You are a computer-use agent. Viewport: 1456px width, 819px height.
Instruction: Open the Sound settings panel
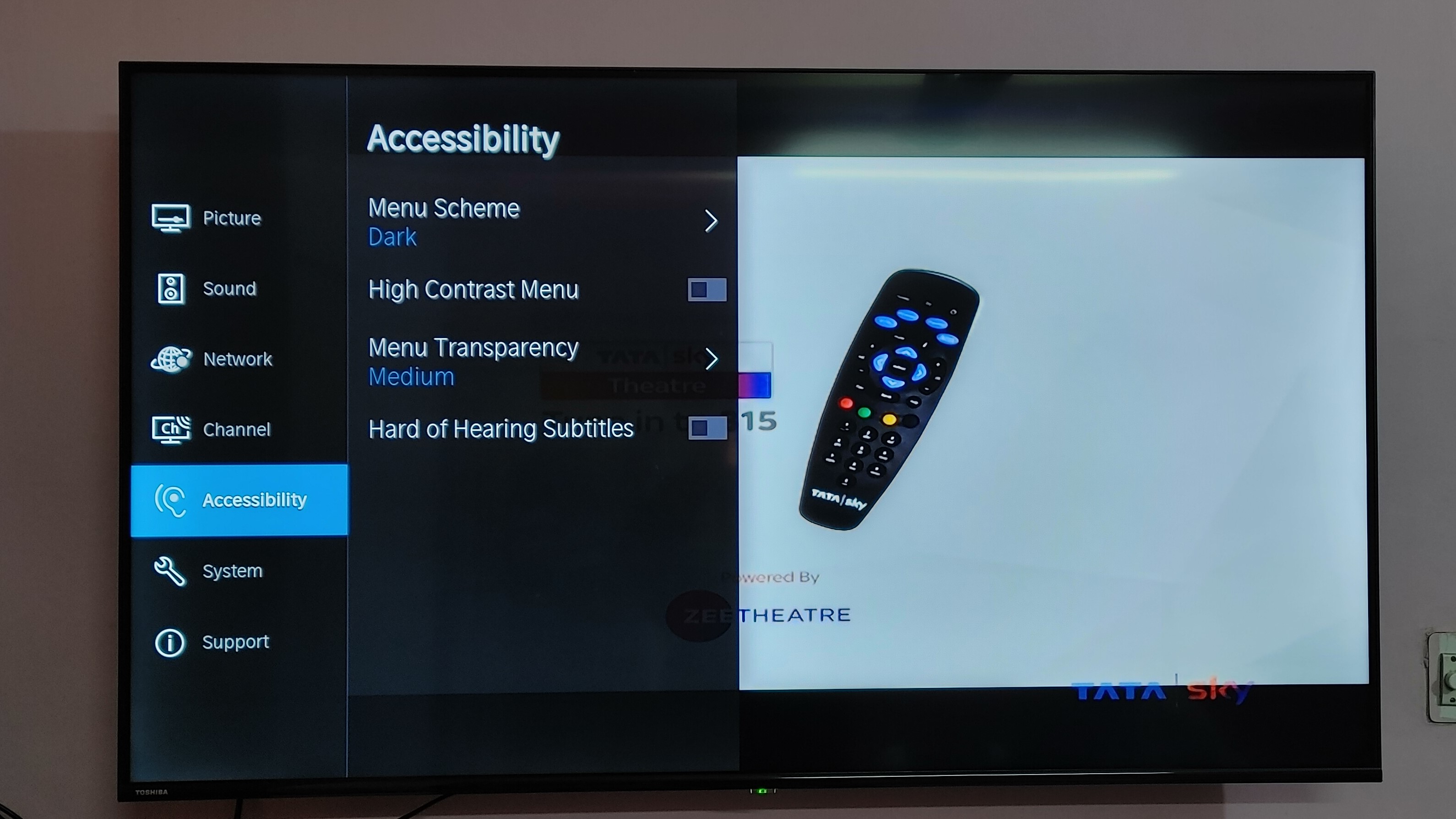point(228,288)
